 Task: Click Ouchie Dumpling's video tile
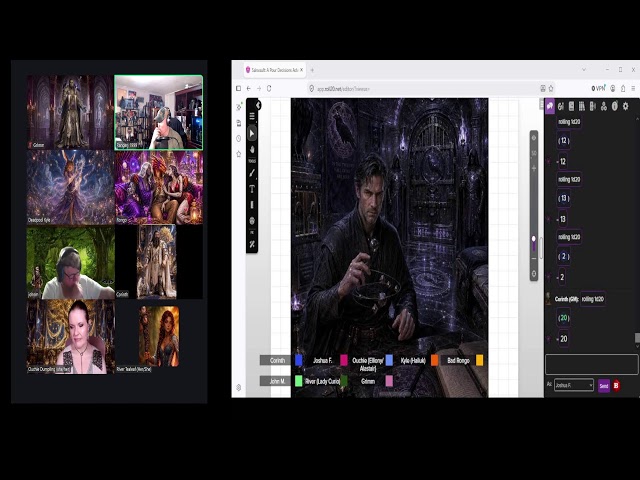point(70,336)
